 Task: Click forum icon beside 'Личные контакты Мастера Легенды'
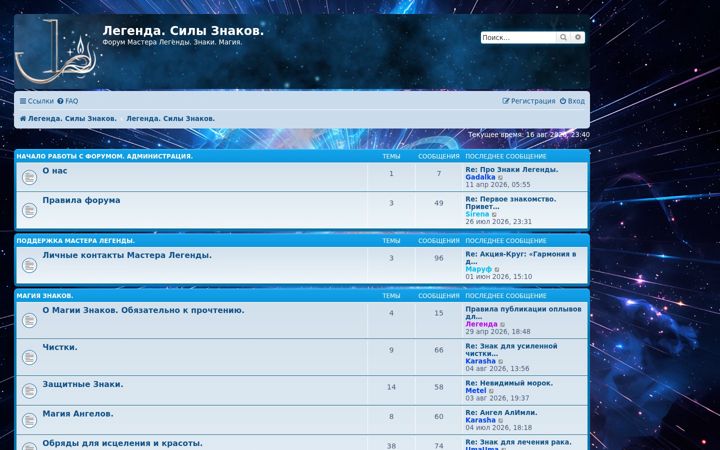pos(29,265)
